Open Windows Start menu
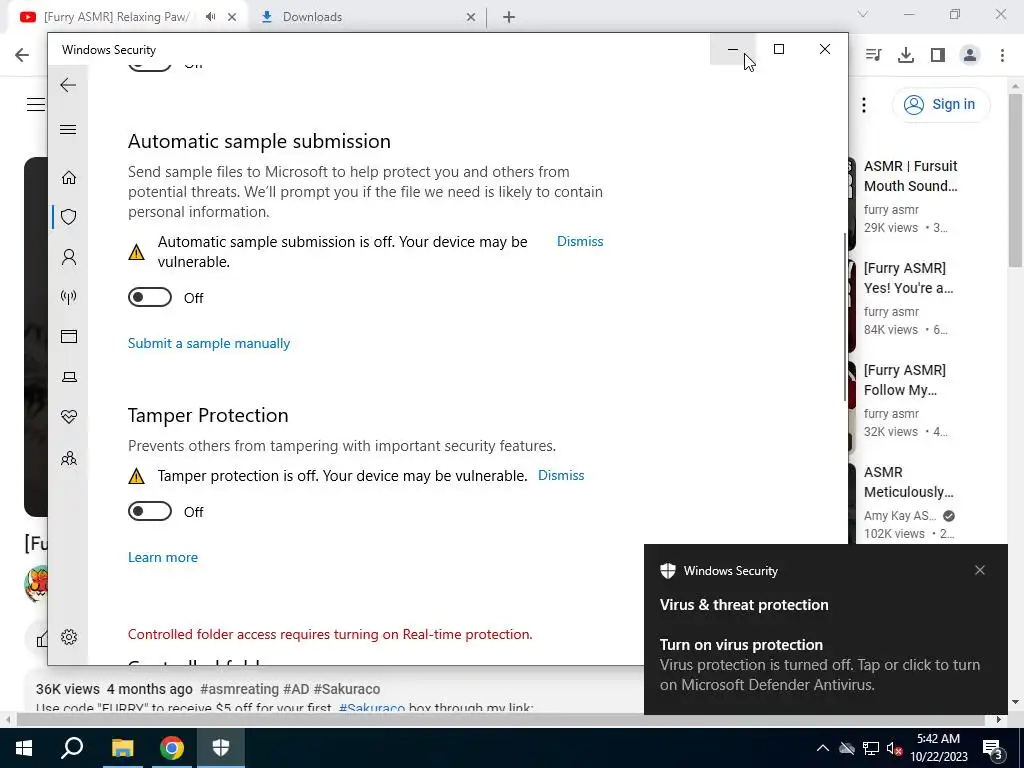 pyautogui.click(x=24, y=748)
